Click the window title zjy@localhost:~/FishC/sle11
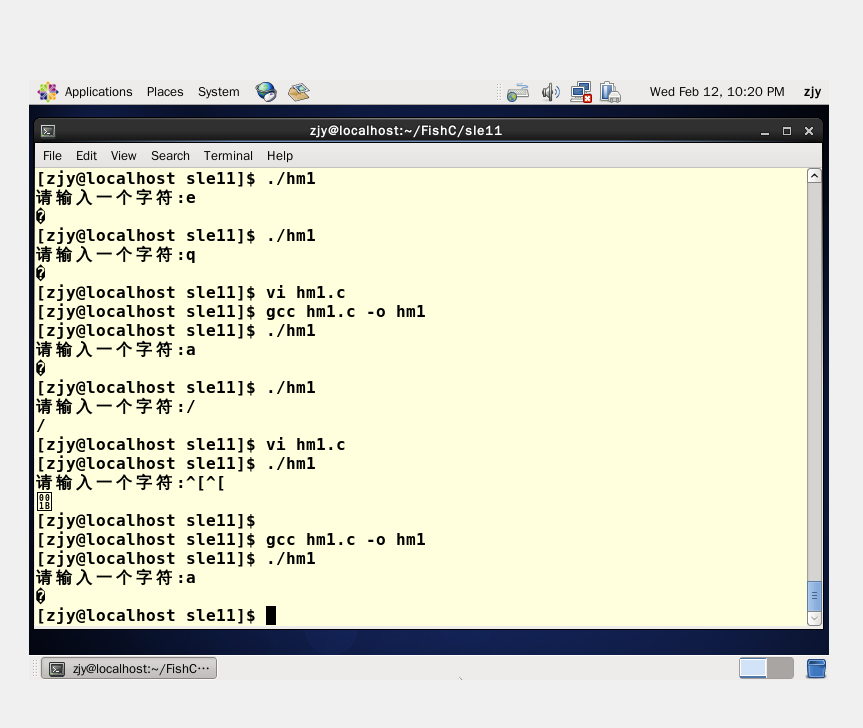 (406, 131)
